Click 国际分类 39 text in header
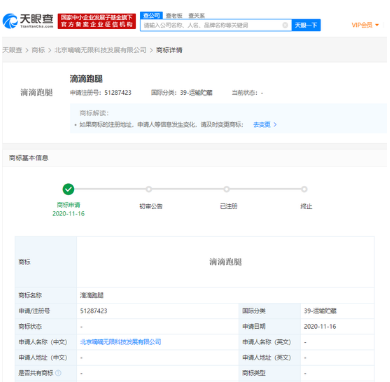Screen dimensions: 390x382 click(182, 93)
